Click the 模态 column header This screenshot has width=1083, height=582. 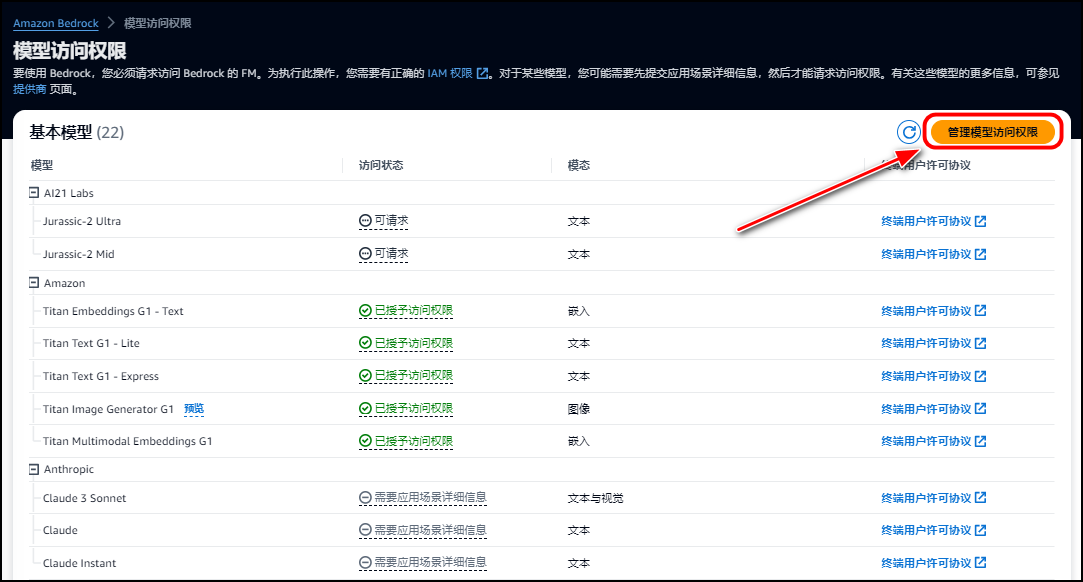(x=579, y=165)
